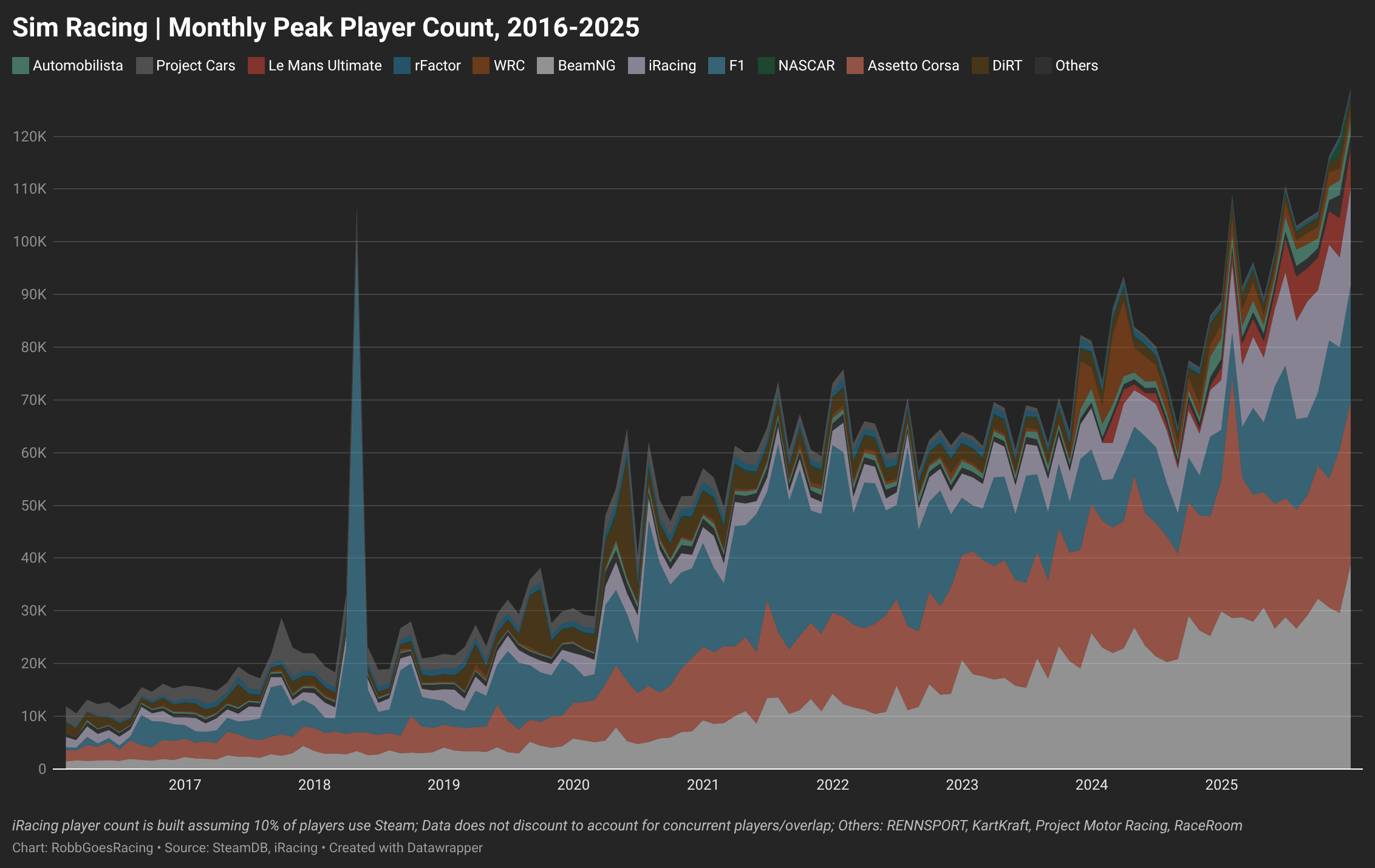The width and height of the screenshot is (1375, 868).
Task: Click the 2018 x-axis label
Action: coord(315,785)
